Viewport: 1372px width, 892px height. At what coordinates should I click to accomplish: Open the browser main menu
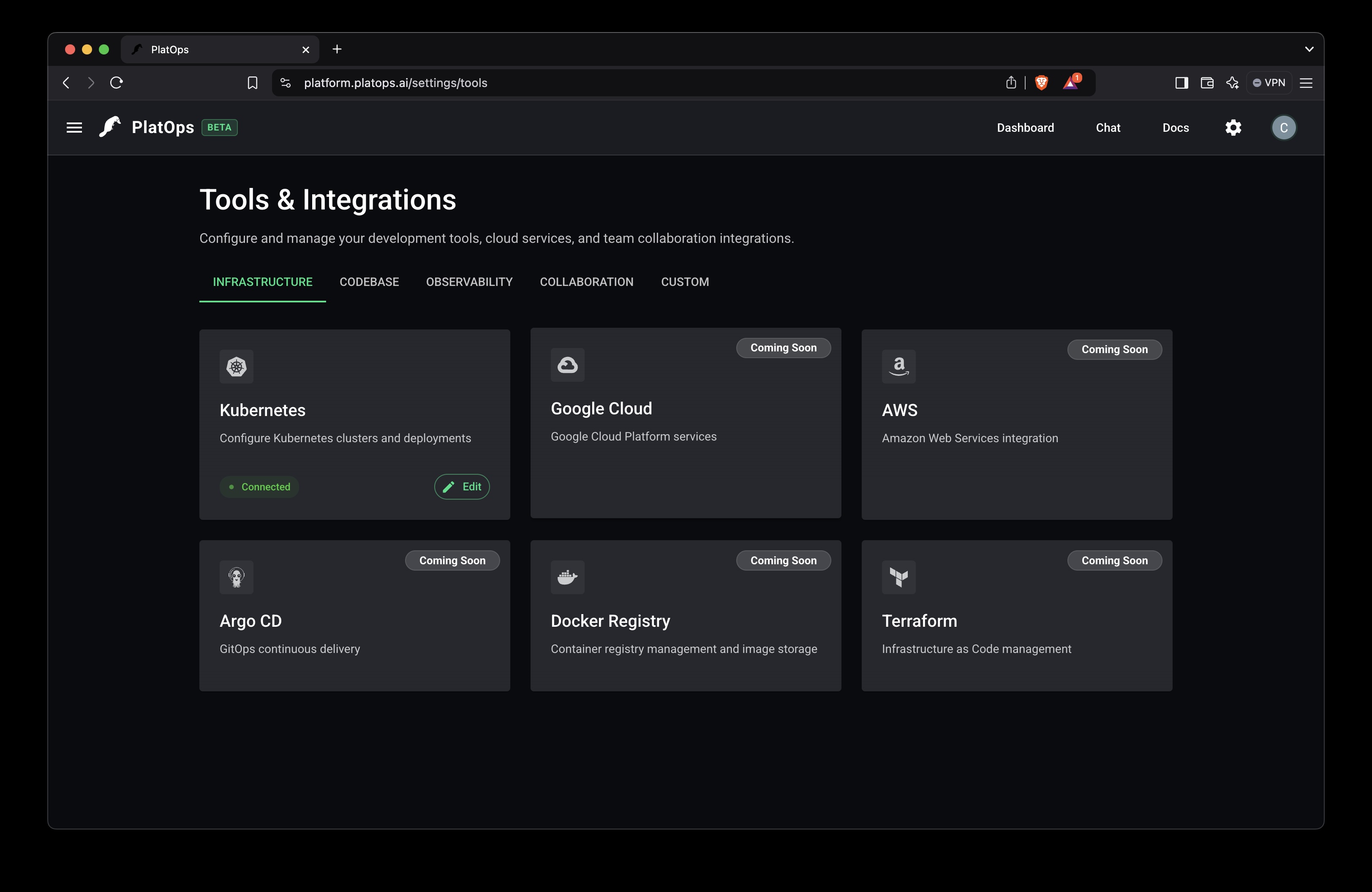pos(1306,83)
